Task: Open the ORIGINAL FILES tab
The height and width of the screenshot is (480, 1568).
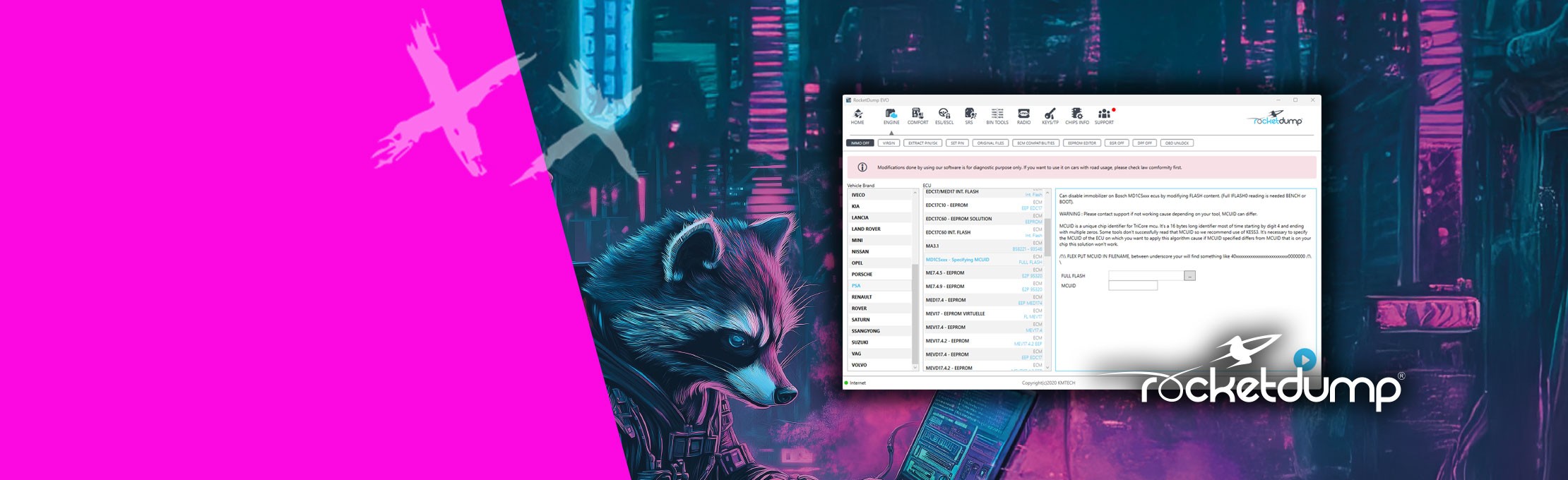Action: pos(990,143)
